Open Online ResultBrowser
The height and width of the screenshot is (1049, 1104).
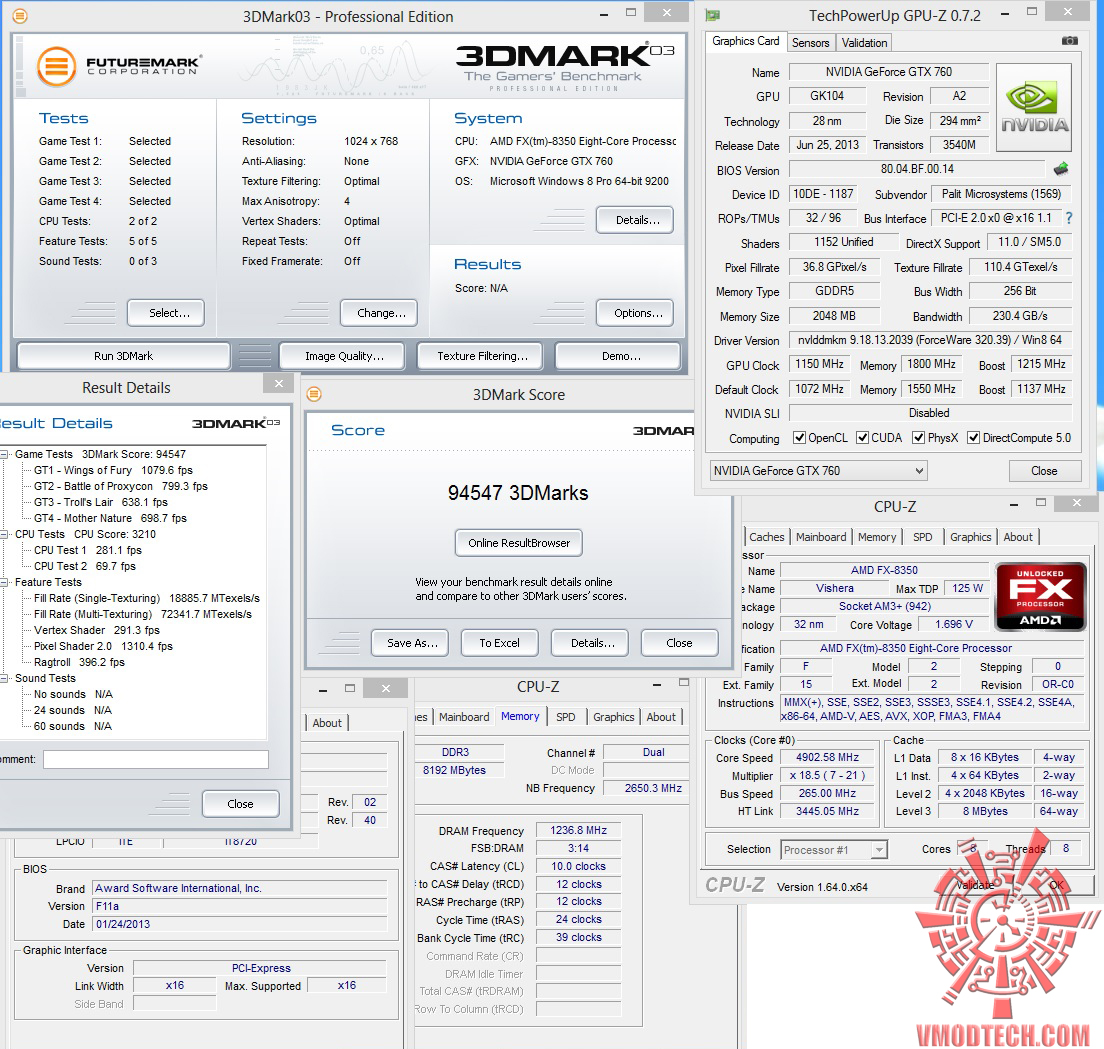click(519, 543)
